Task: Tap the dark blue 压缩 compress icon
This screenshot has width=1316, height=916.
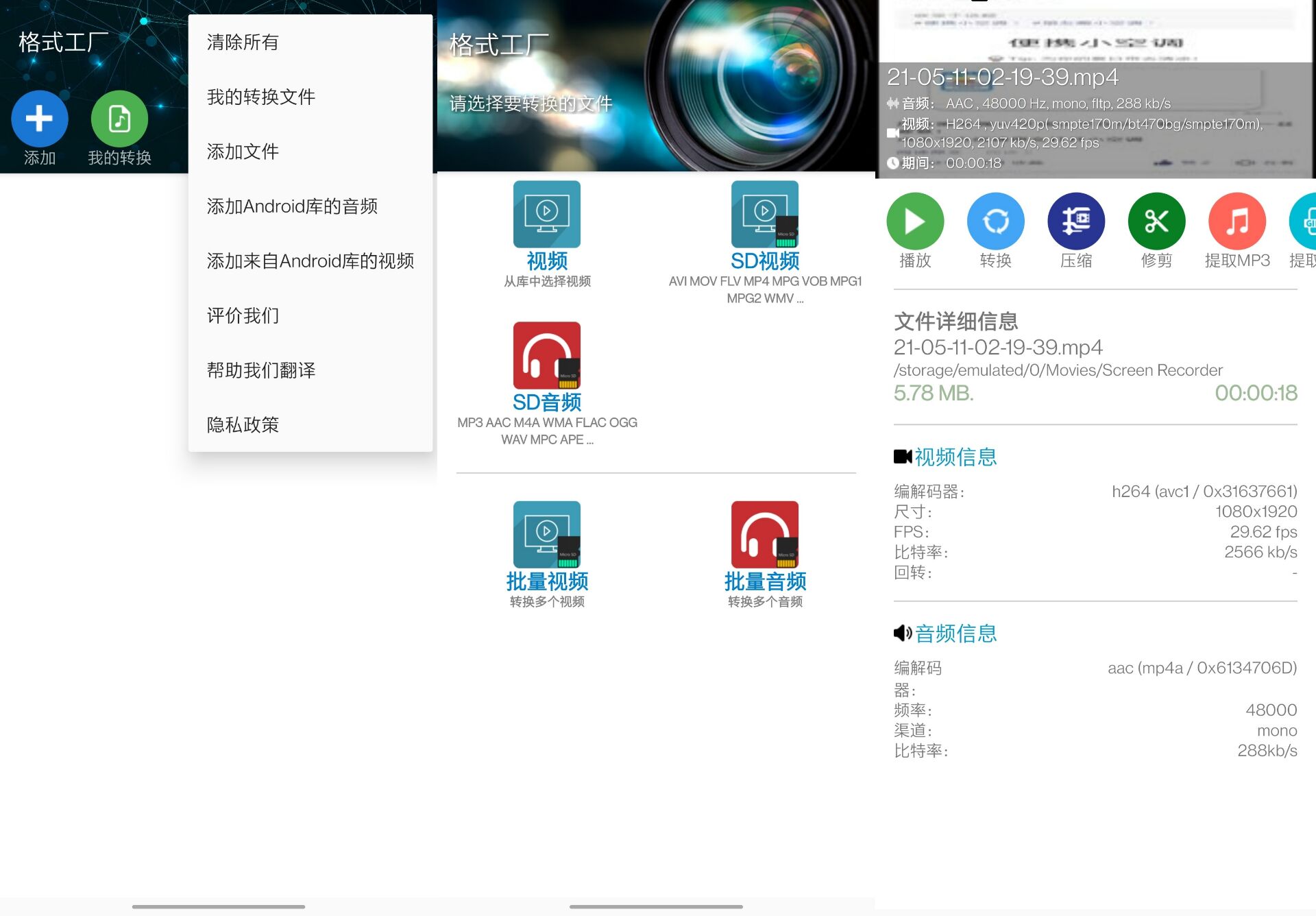Action: 1075,221
